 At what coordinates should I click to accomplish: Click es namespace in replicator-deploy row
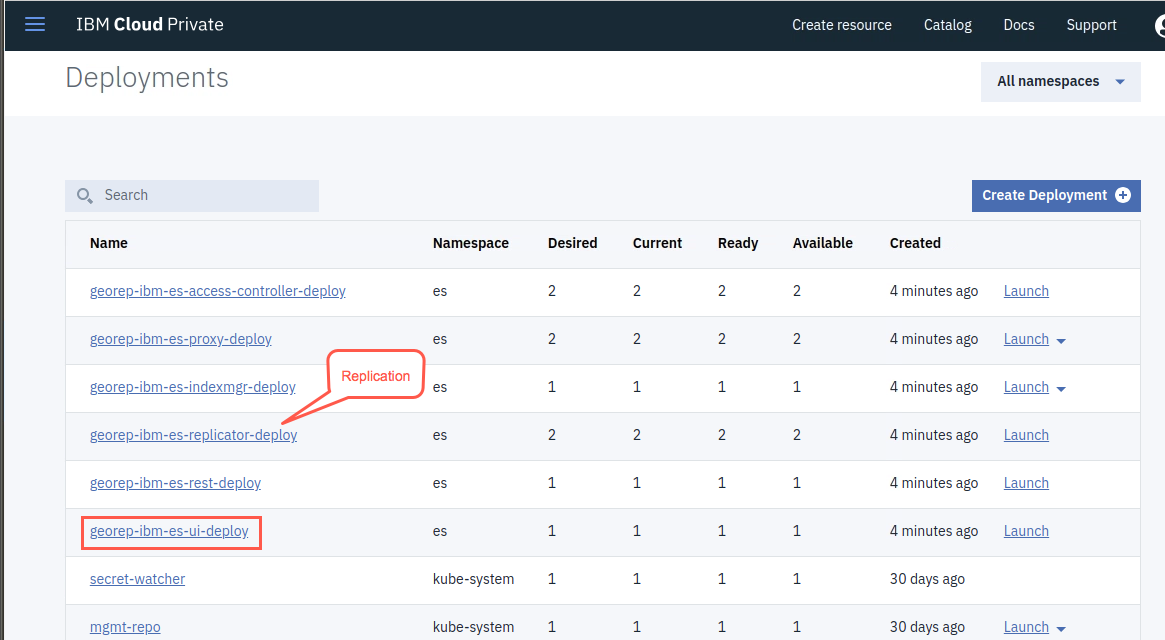coord(440,436)
